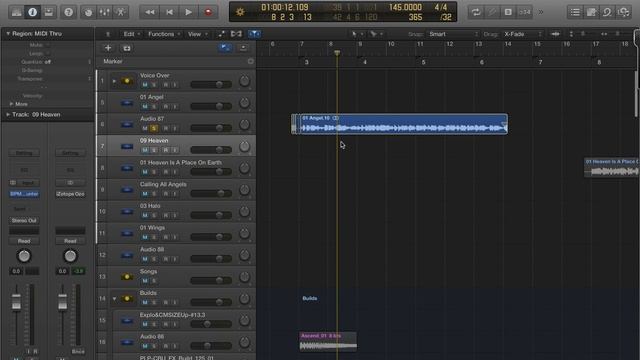
Task: Click the Stereo Out output button
Action: coord(24,221)
